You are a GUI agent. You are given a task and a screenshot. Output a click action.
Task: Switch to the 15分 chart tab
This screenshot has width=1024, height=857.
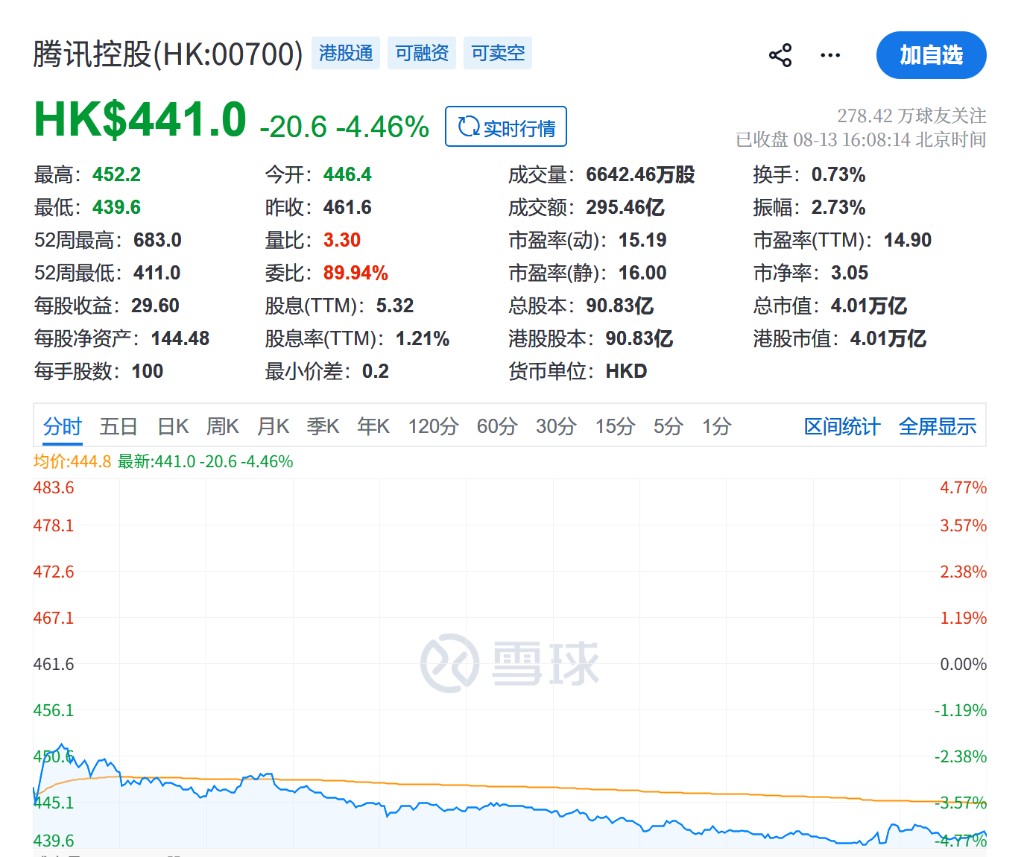(615, 427)
